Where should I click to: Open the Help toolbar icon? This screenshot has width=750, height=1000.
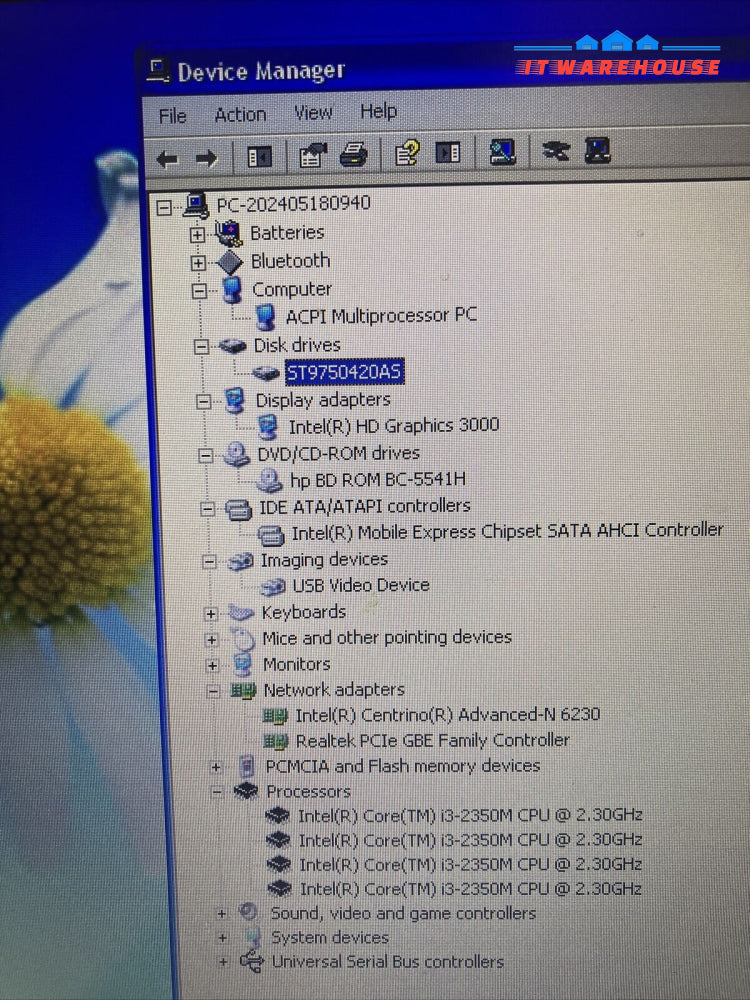pos(407,153)
